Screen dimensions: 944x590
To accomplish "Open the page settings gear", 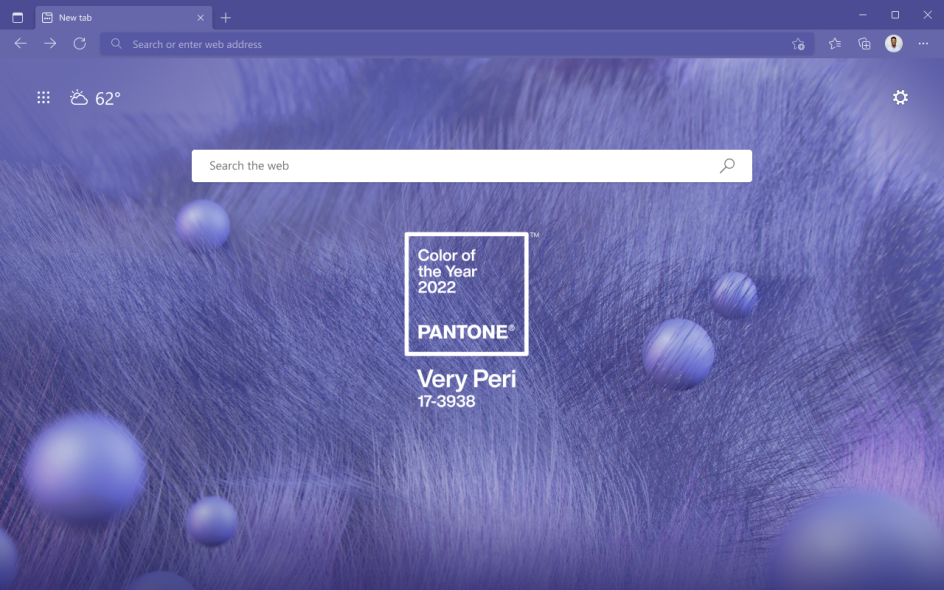I will coord(901,97).
